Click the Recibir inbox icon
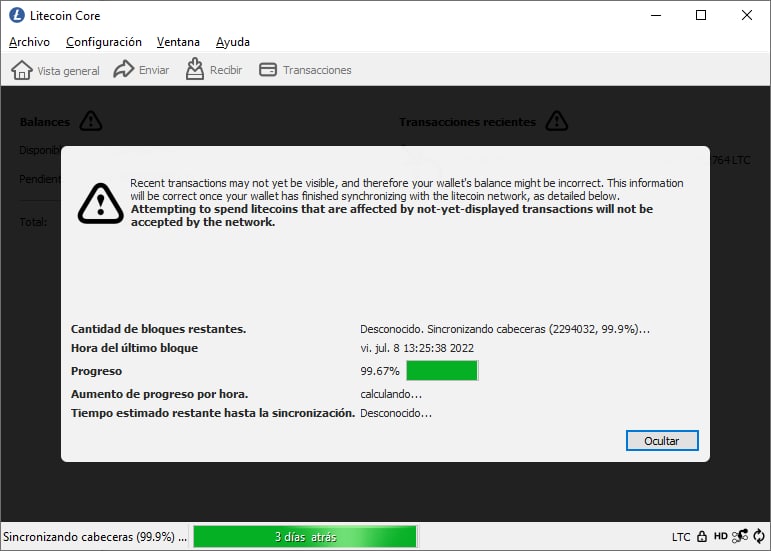 point(195,70)
